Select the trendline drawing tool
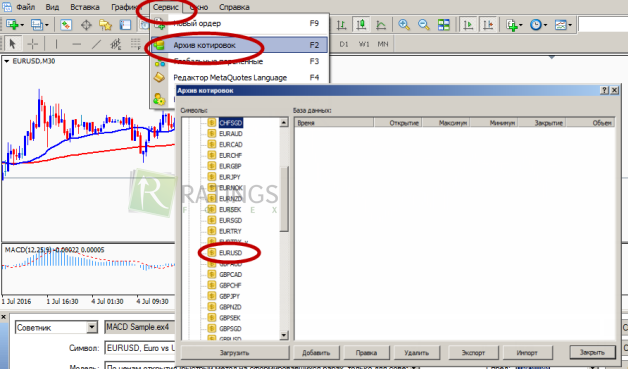Viewport: 628px width, 369px height. click(x=96, y=44)
